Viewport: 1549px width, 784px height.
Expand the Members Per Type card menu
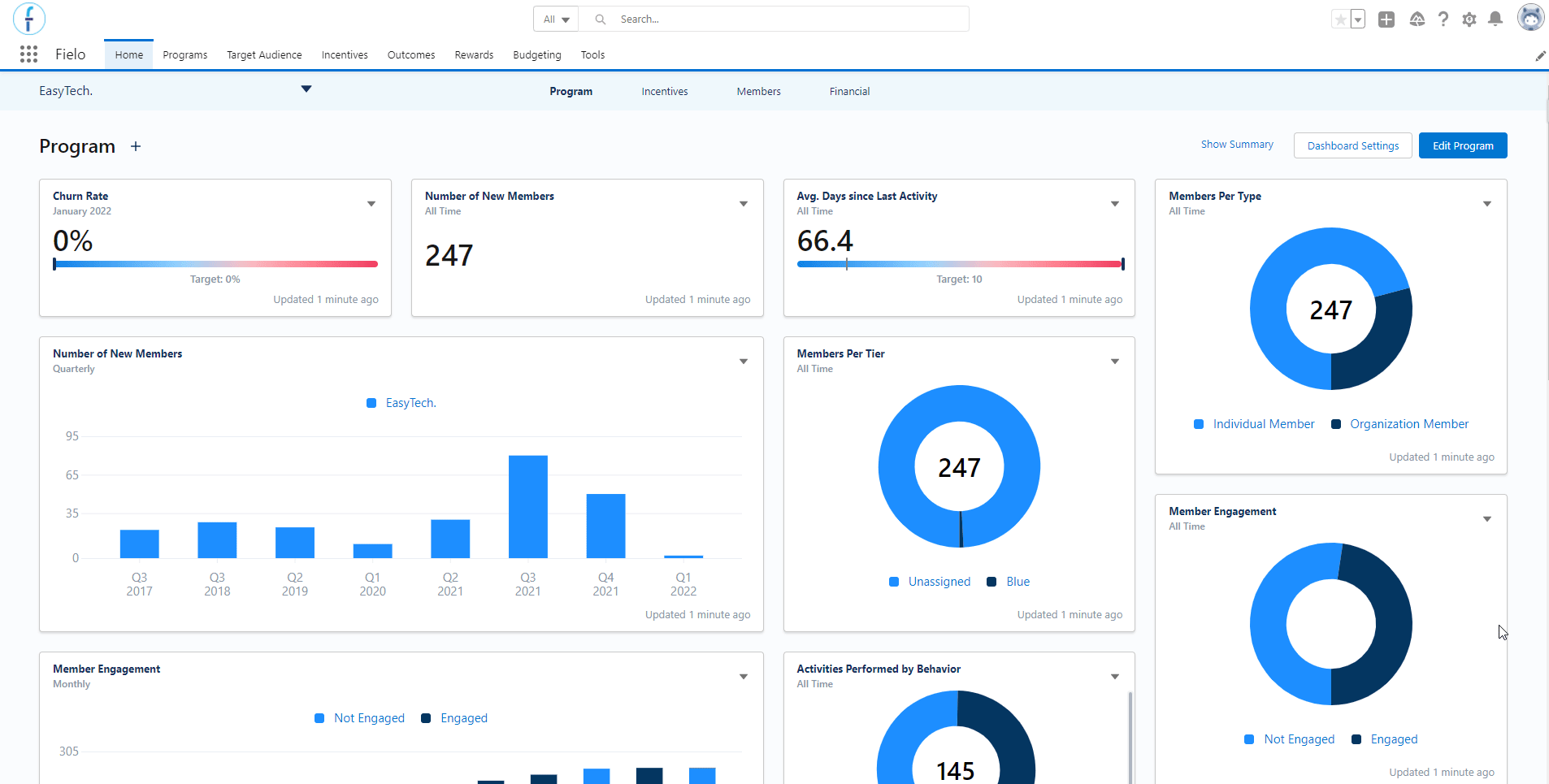tap(1487, 204)
